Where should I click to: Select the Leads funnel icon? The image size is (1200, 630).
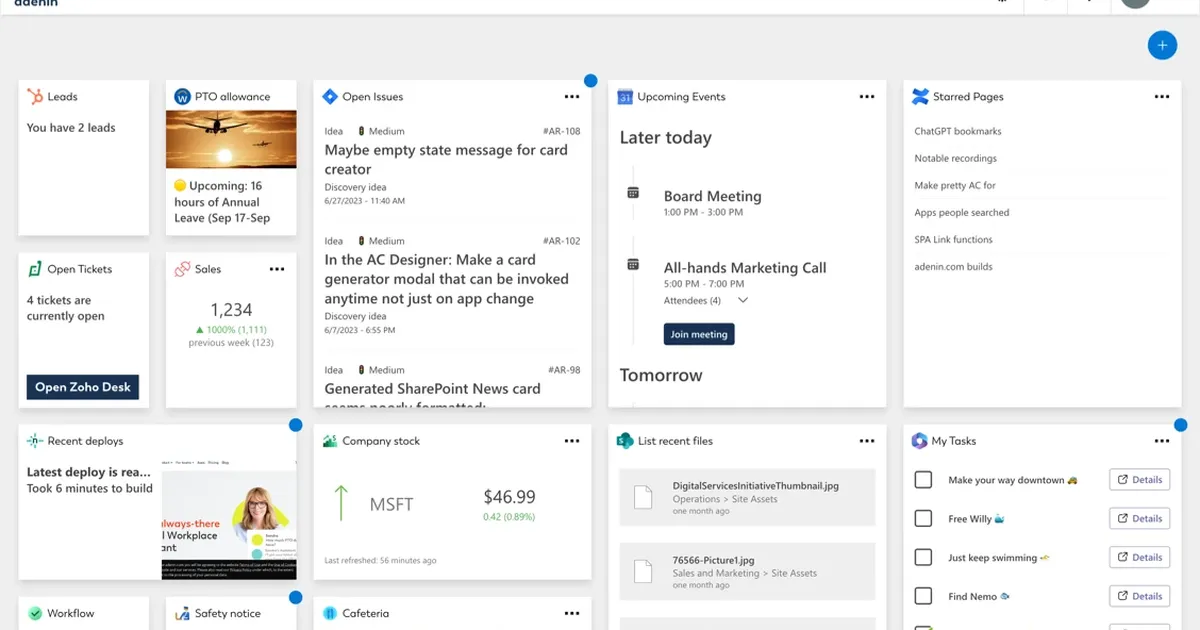33,96
